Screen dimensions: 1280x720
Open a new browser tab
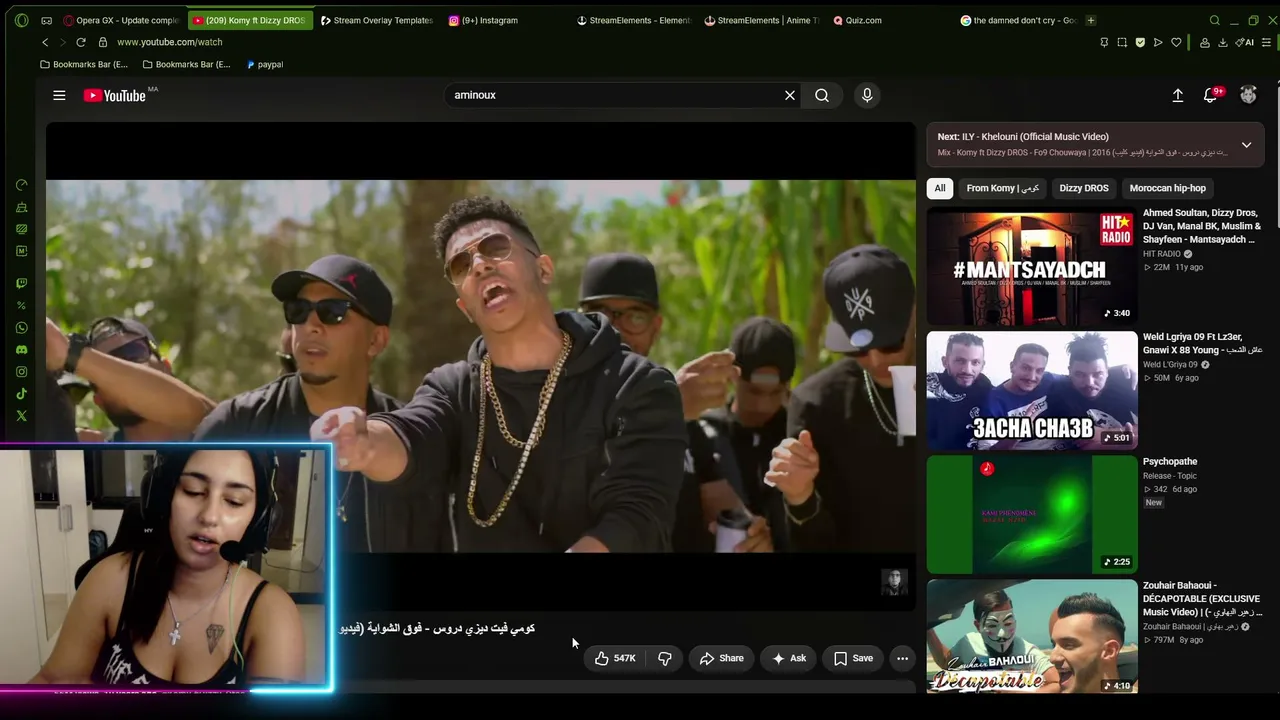1091,20
